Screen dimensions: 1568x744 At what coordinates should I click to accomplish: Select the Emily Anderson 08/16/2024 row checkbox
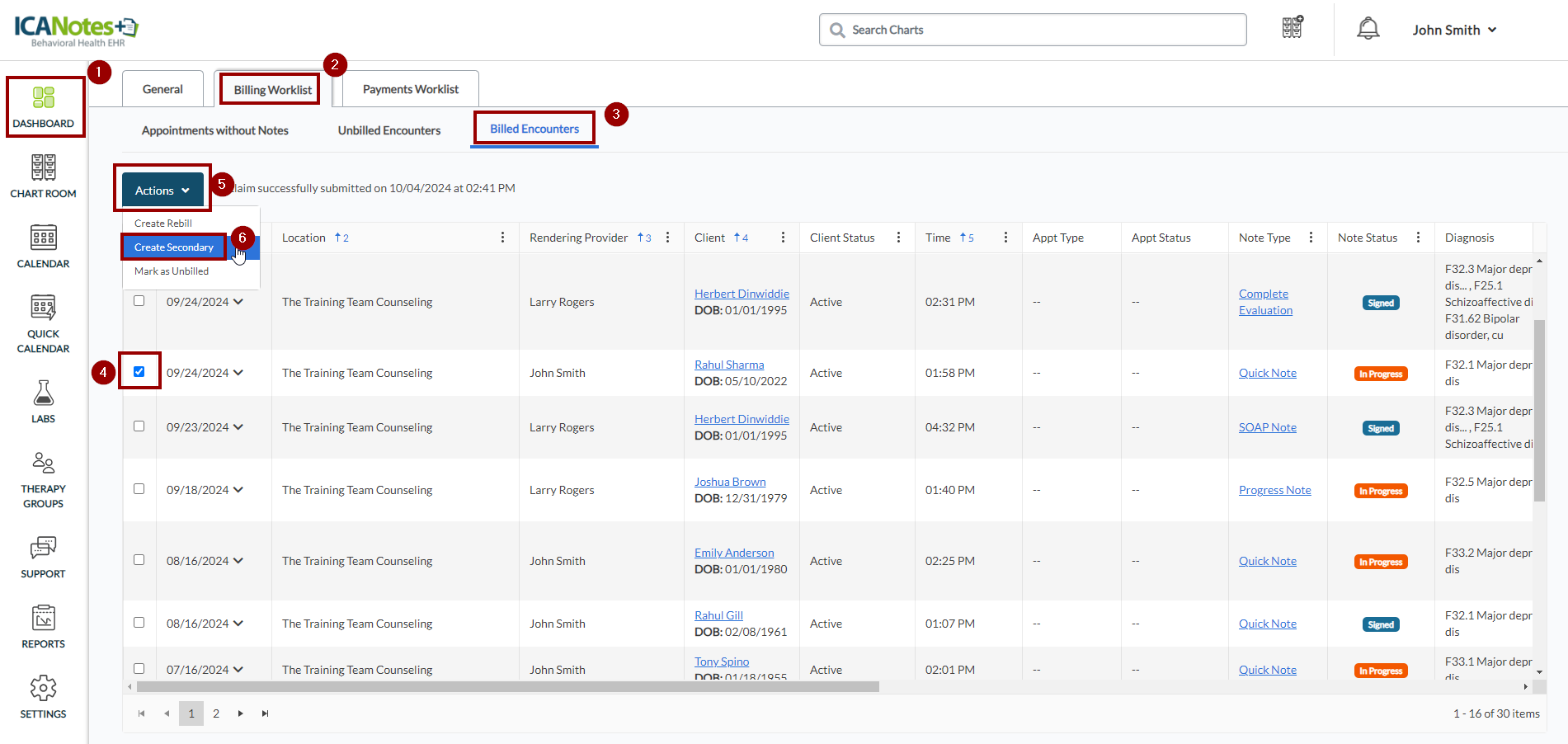point(139,560)
